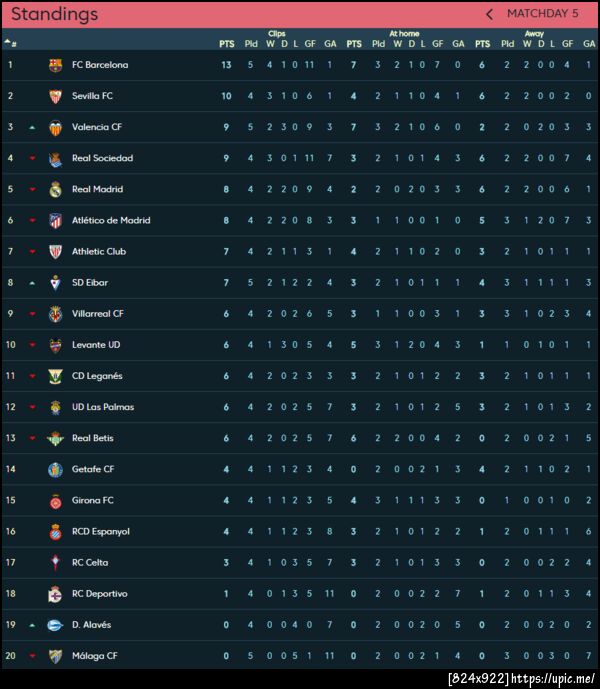Select the 'Away' column group header
Image resolution: width=600 pixels, height=689 pixels.
534,33
